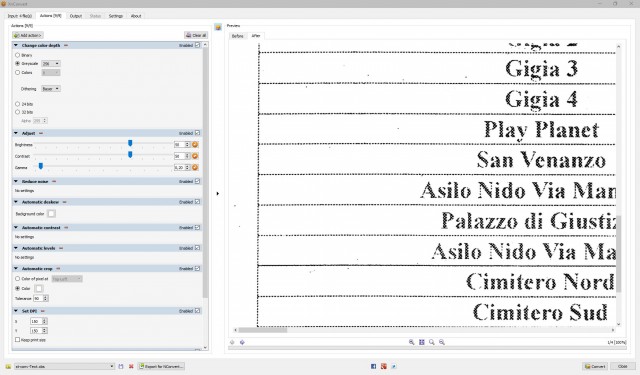
Task: Click the Convert button
Action: coord(595,366)
